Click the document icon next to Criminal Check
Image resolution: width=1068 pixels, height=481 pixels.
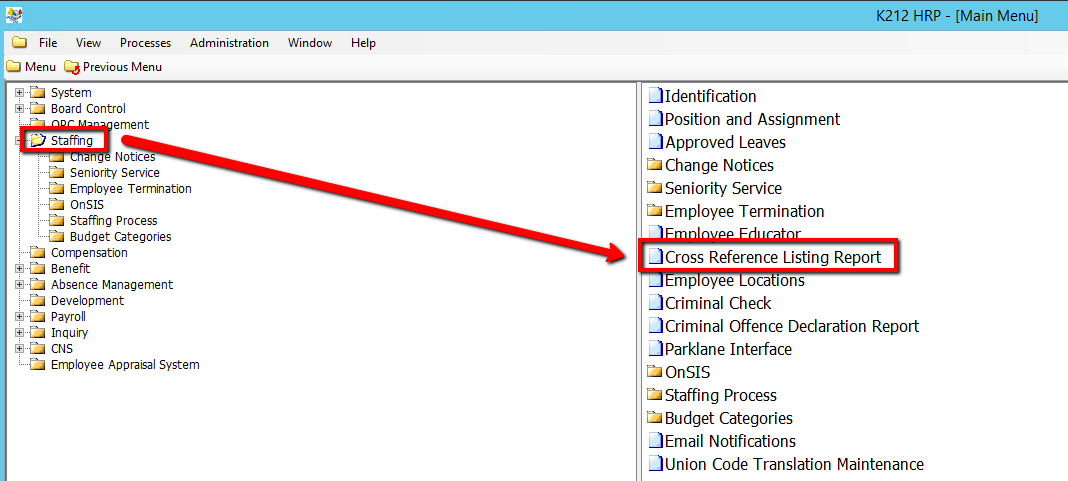[x=656, y=303]
